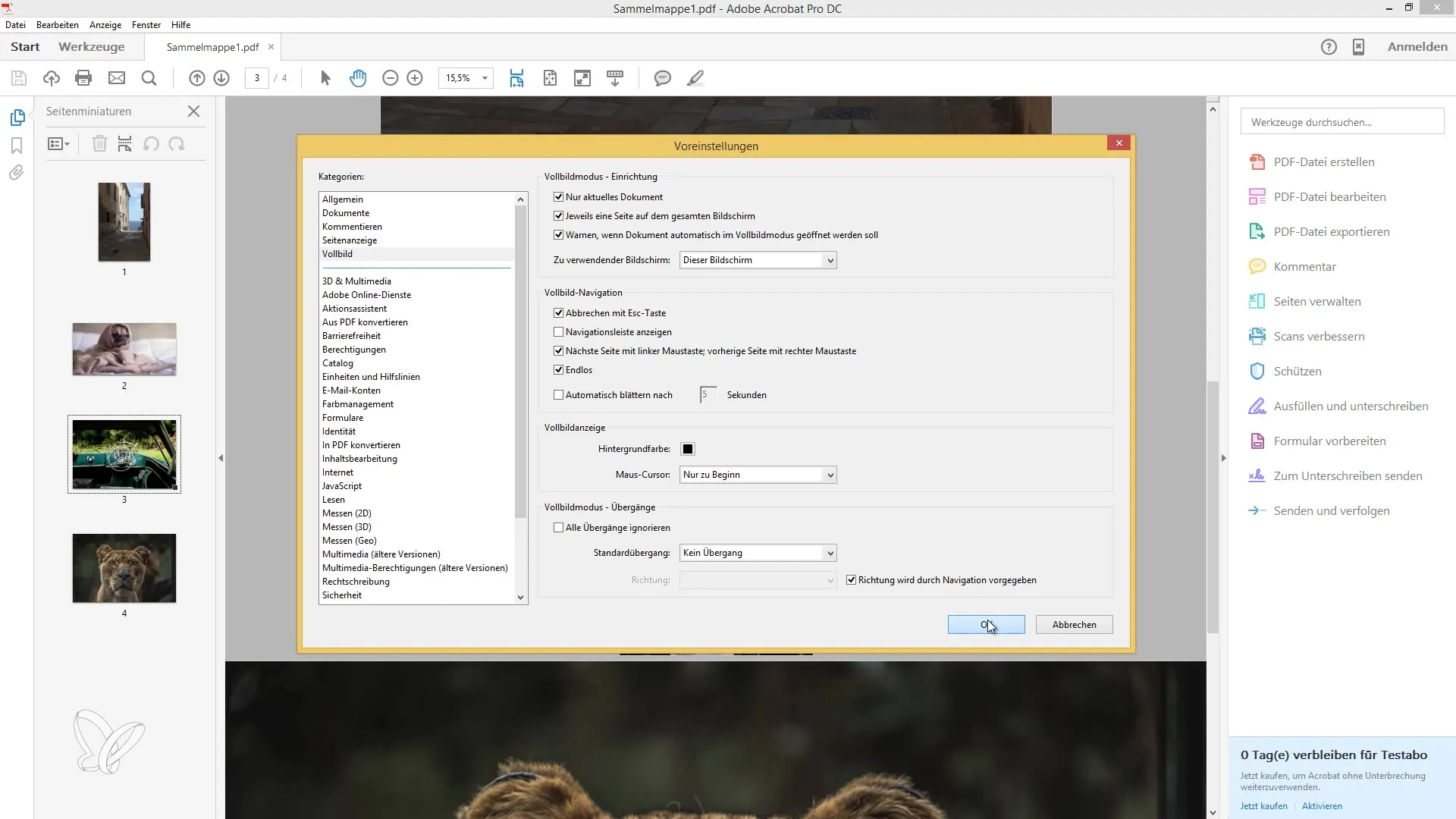Add a comment speech bubble icon
Image resolution: width=1456 pixels, height=819 pixels.
[x=663, y=78]
